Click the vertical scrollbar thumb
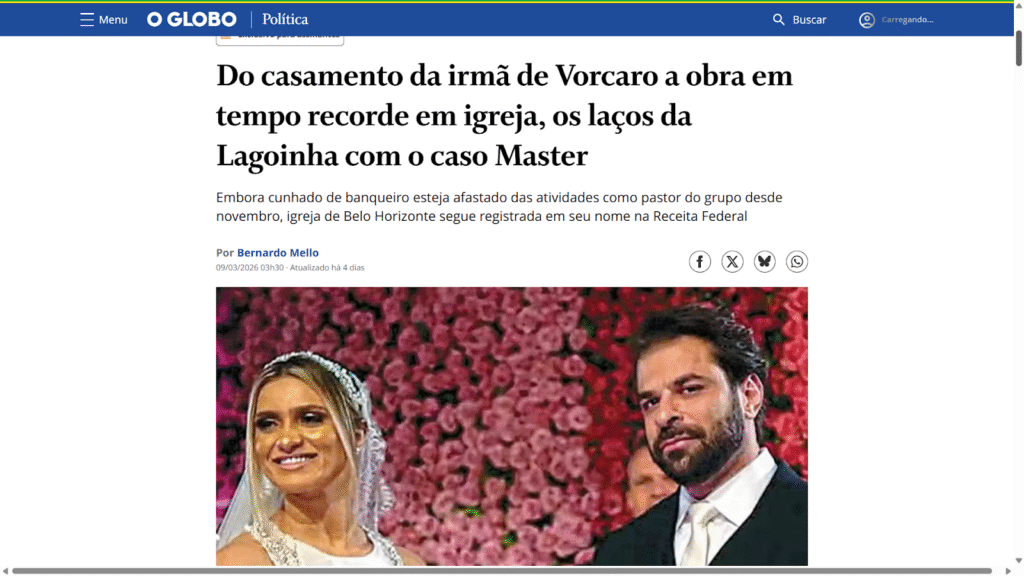The height and width of the screenshot is (576, 1024). [x=1019, y=48]
